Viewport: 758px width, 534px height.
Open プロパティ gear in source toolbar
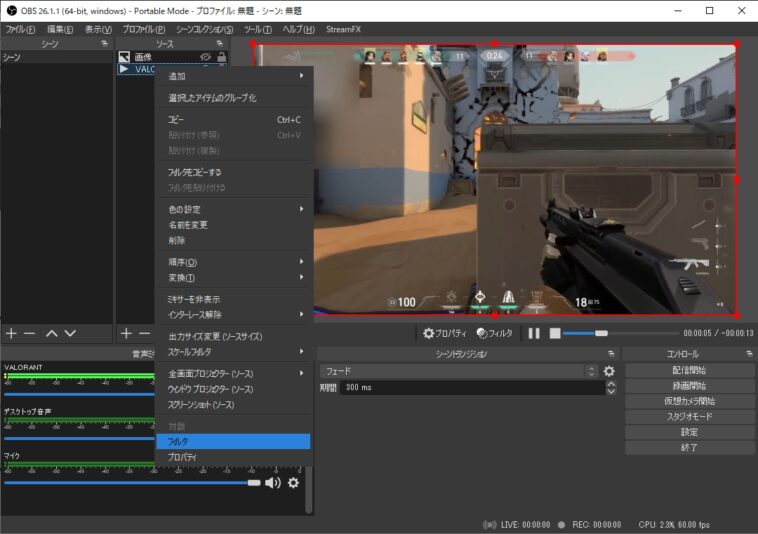pos(444,333)
